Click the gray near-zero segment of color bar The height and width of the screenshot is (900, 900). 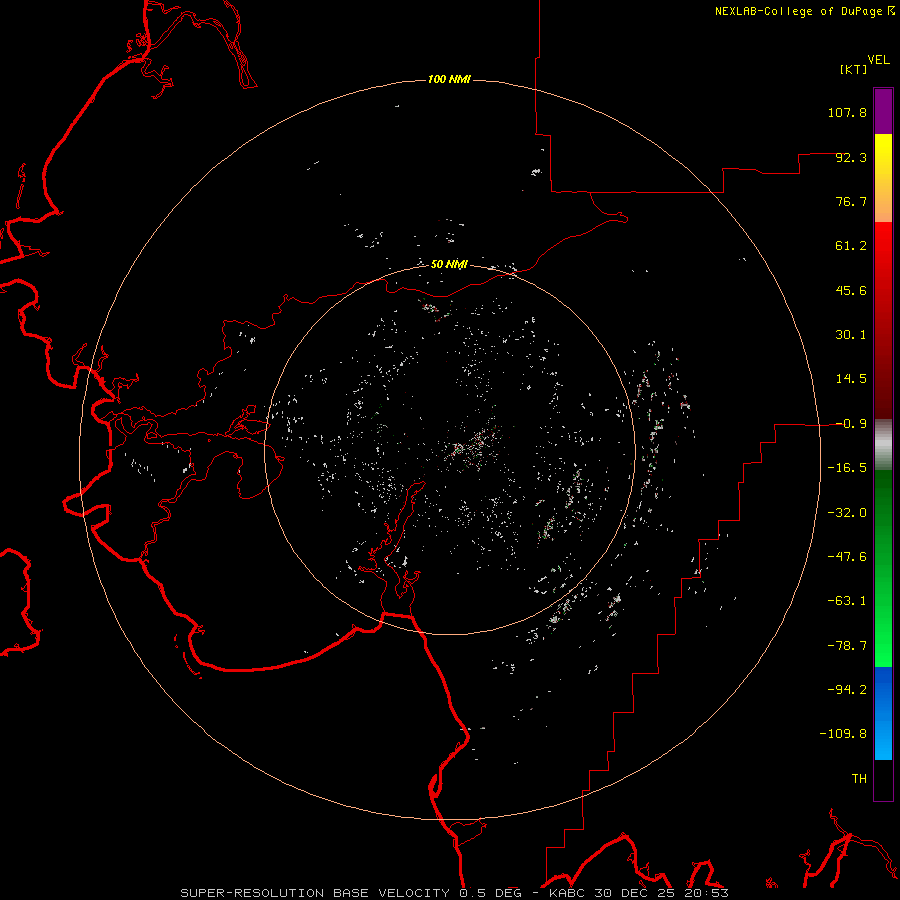tap(883, 444)
